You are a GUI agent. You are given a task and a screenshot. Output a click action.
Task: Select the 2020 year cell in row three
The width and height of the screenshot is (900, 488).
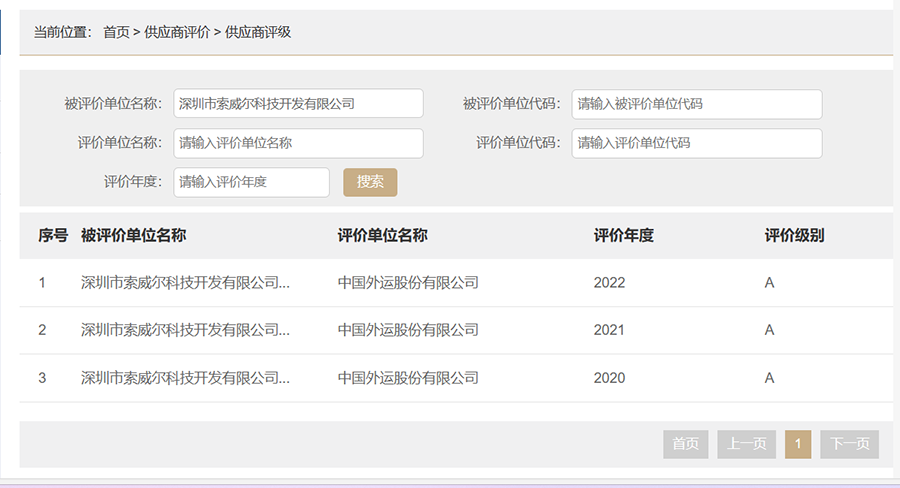coord(609,378)
